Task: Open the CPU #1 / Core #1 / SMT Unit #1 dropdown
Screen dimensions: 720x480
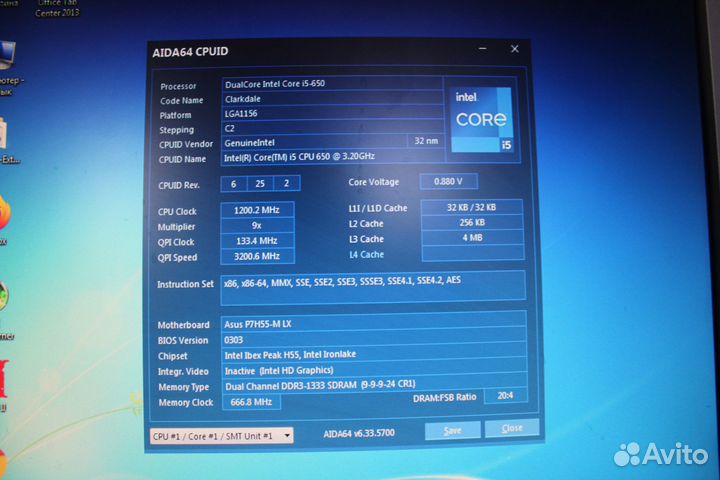Action: pyautogui.click(x=221, y=436)
